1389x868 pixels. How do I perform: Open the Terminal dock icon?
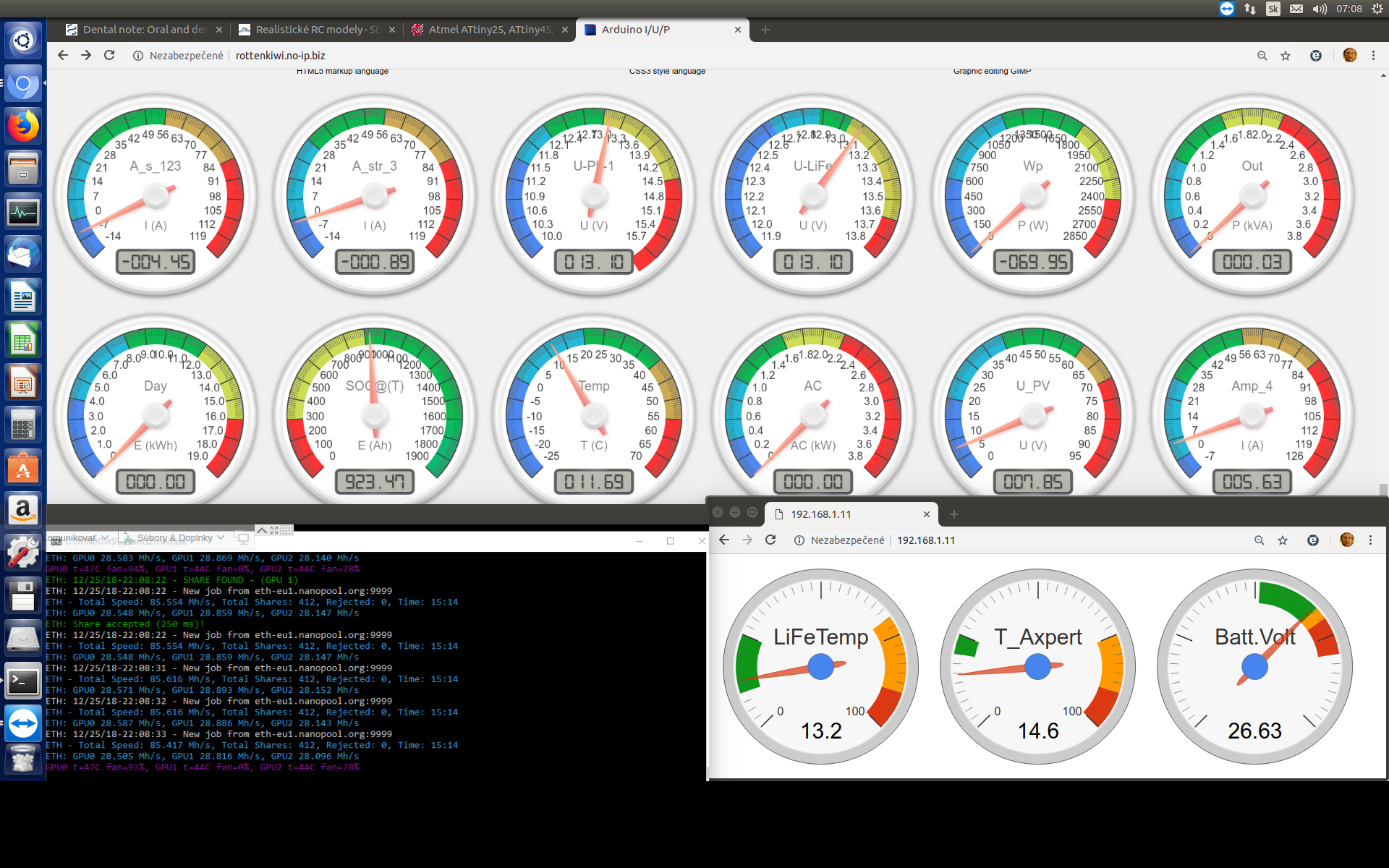23,681
